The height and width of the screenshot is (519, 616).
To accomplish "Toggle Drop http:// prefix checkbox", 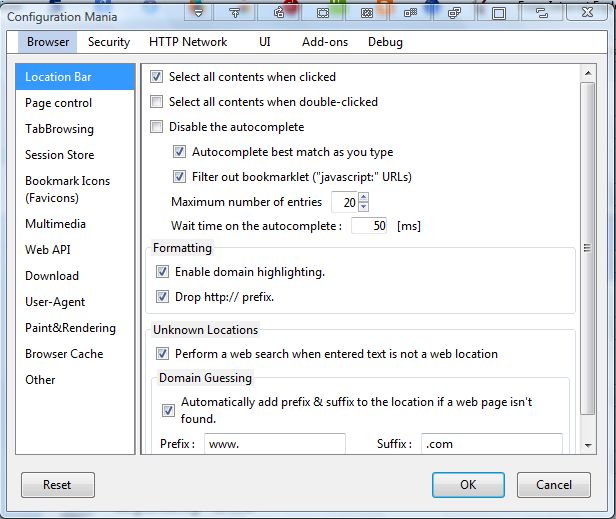I will coord(162,297).
